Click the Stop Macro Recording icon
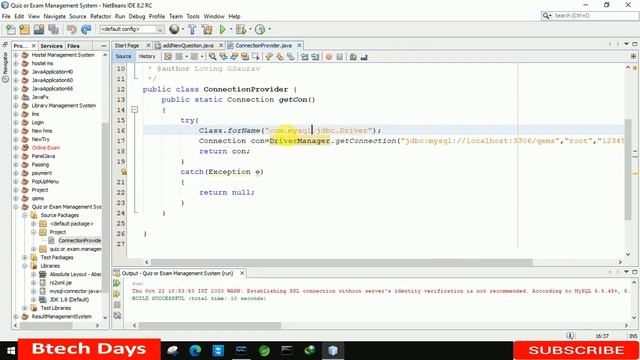This screenshot has width=640, height=360. pyautogui.click(x=340, y=57)
